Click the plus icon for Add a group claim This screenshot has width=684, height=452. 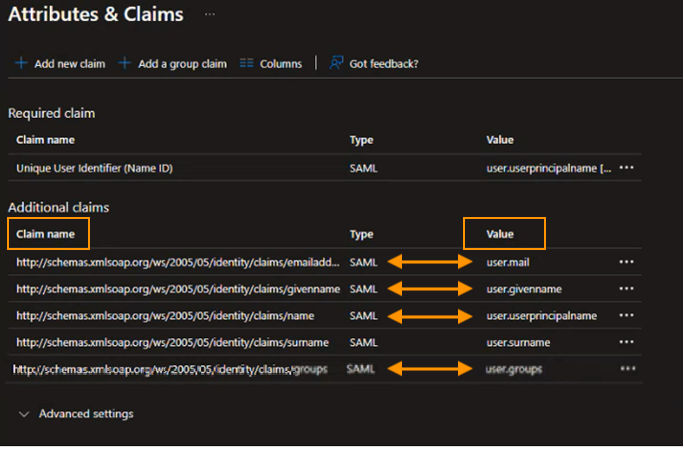point(125,63)
